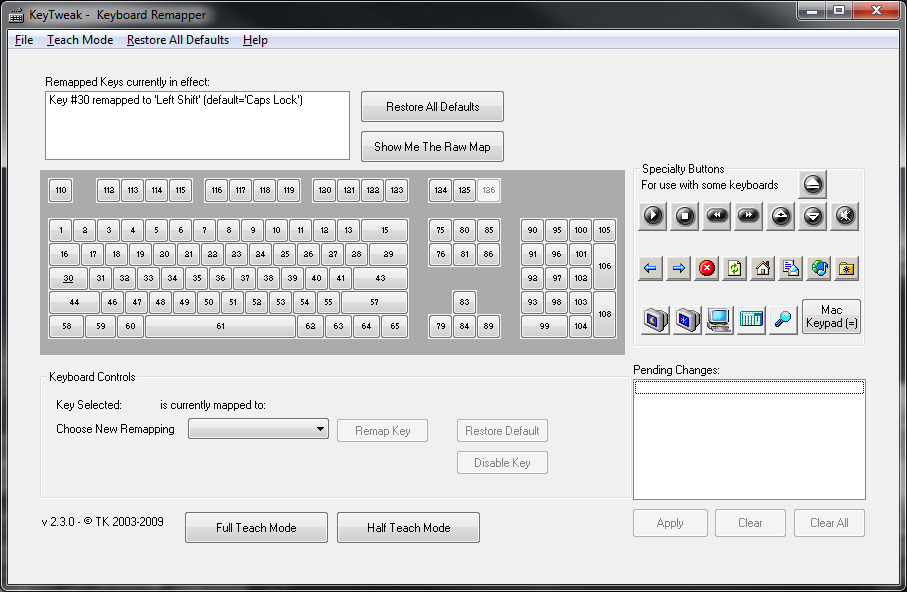This screenshot has width=907, height=592.
Task: Select keyboard key 112
Action: pos(109,190)
